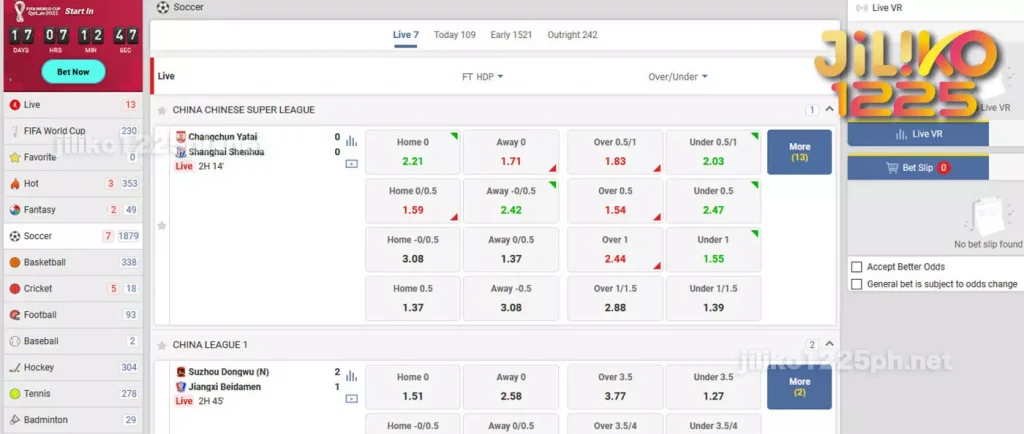Open the Hot flame icon category

pos(15,183)
